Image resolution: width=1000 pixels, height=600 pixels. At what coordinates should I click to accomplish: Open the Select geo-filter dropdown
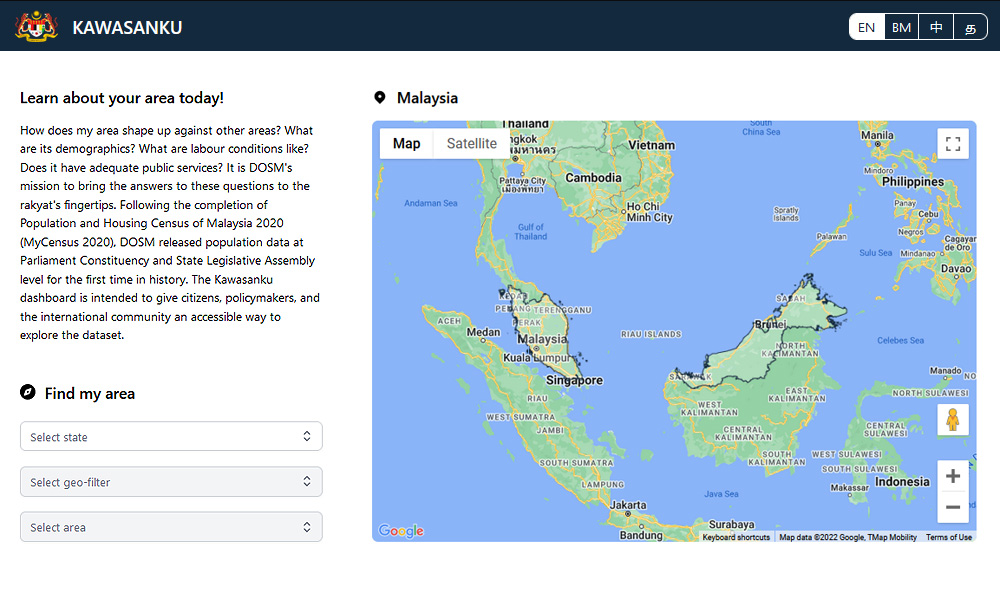coord(171,482)
